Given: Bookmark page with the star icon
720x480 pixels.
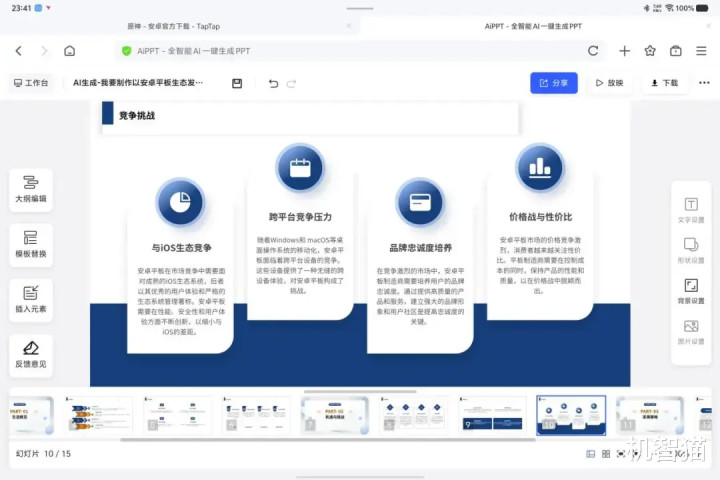Looking at the screenshot, I should (x=650, y=51).
